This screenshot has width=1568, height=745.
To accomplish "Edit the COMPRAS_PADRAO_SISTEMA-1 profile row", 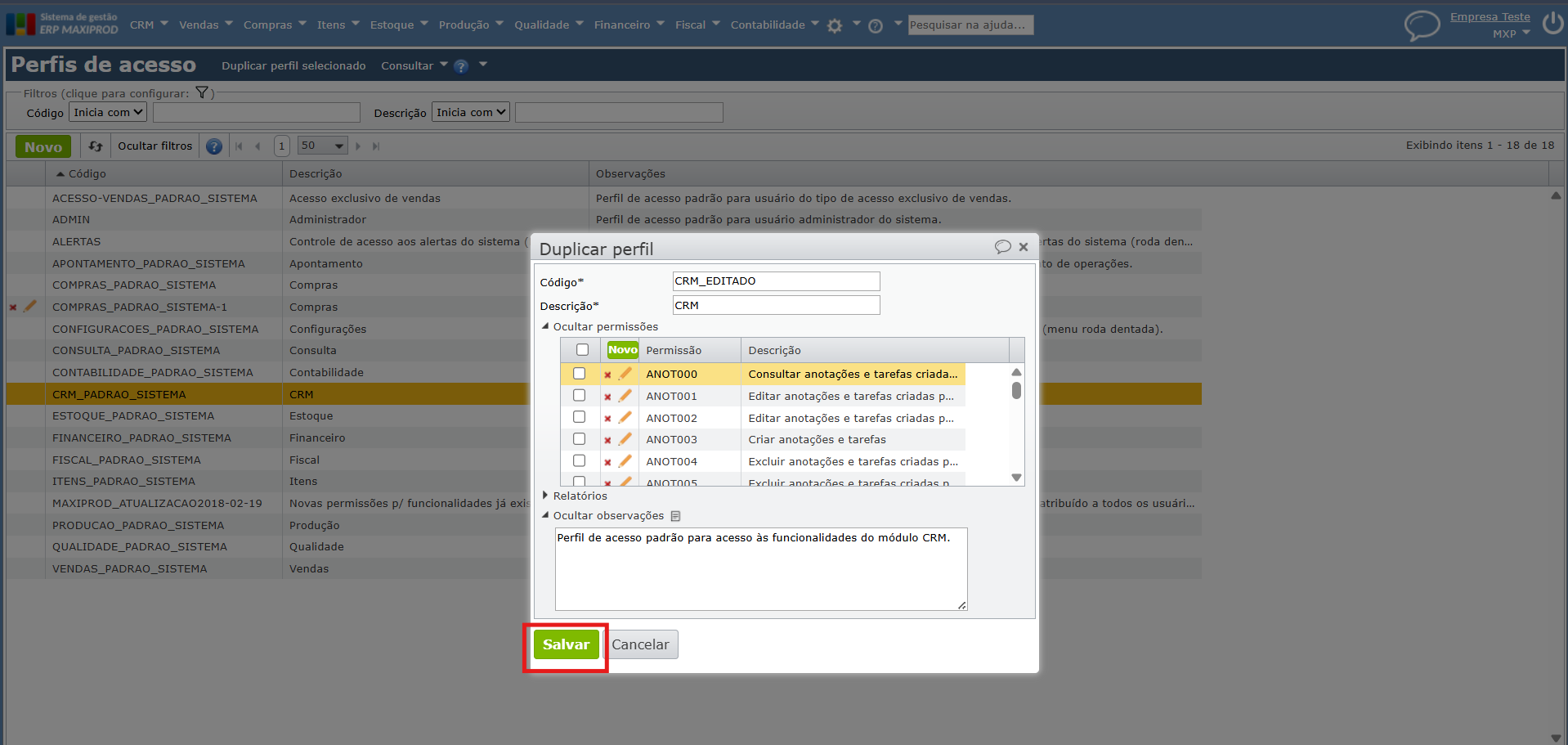I will pos(30,306).
